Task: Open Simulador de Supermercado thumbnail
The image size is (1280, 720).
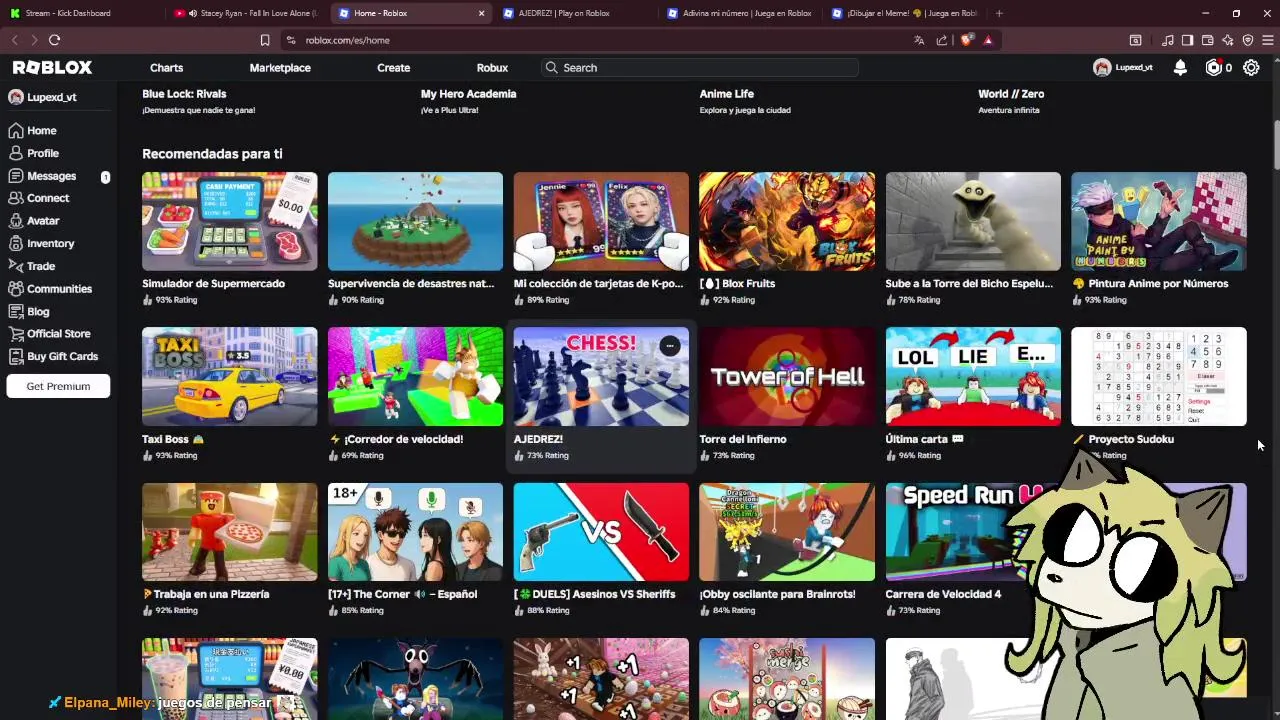Action: pyautogui.click(x=230, y=221)
